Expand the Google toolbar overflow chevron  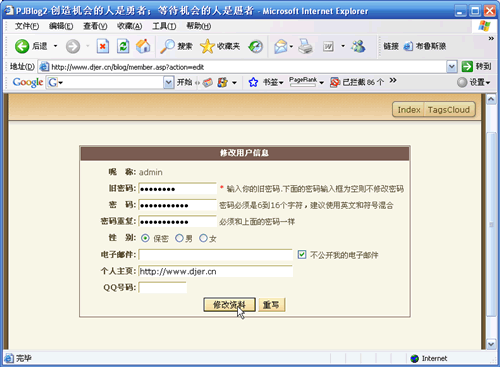[393, 80]
